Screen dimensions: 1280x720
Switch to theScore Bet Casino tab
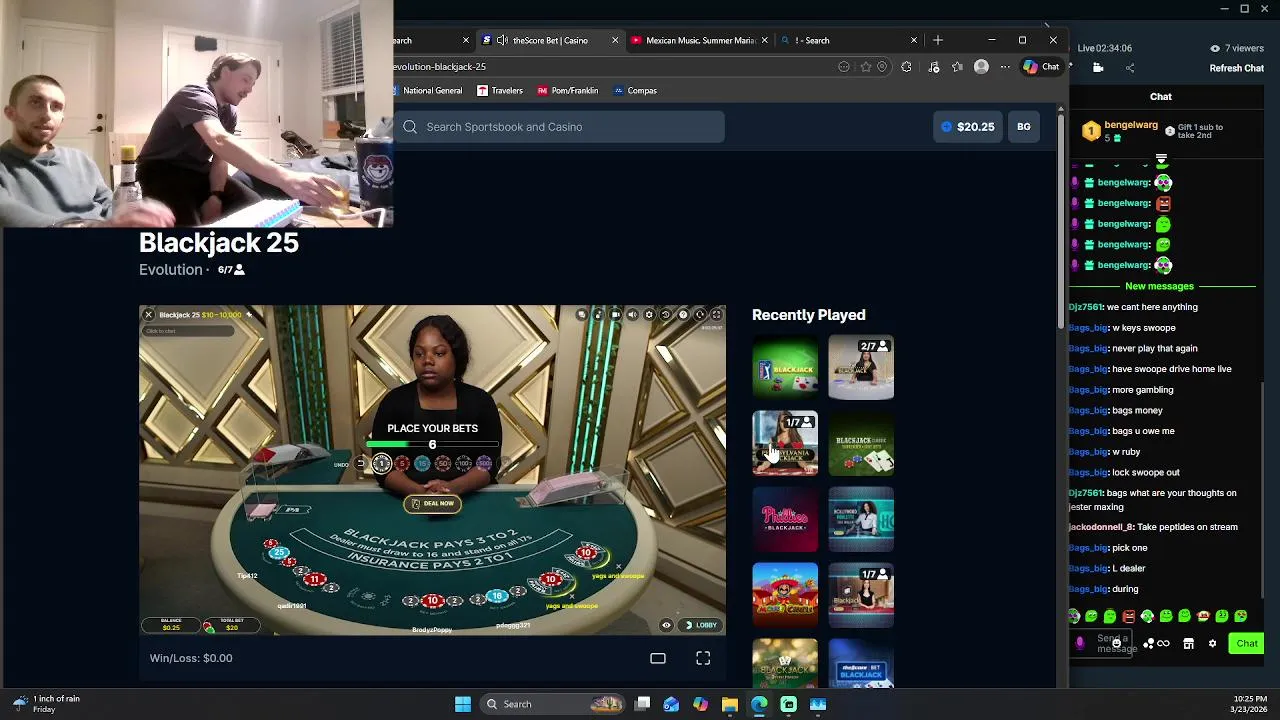pyautogui.click(x=550, y=40)
